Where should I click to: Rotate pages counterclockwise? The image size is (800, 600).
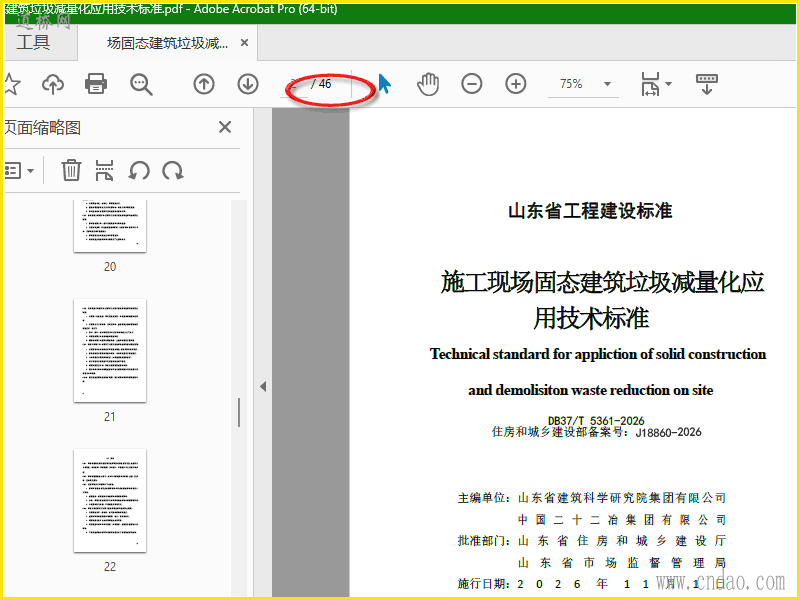139,170
